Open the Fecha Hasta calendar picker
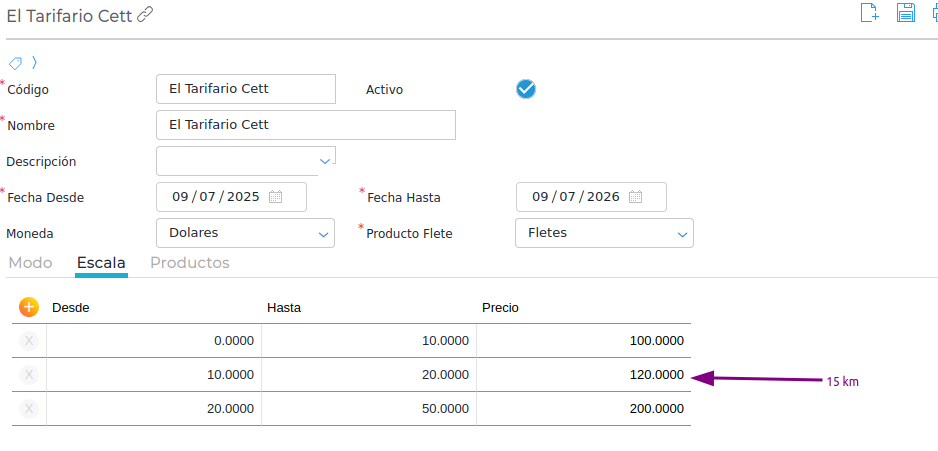The width and height of the screenshot is (938, 451). pos(636,197)
